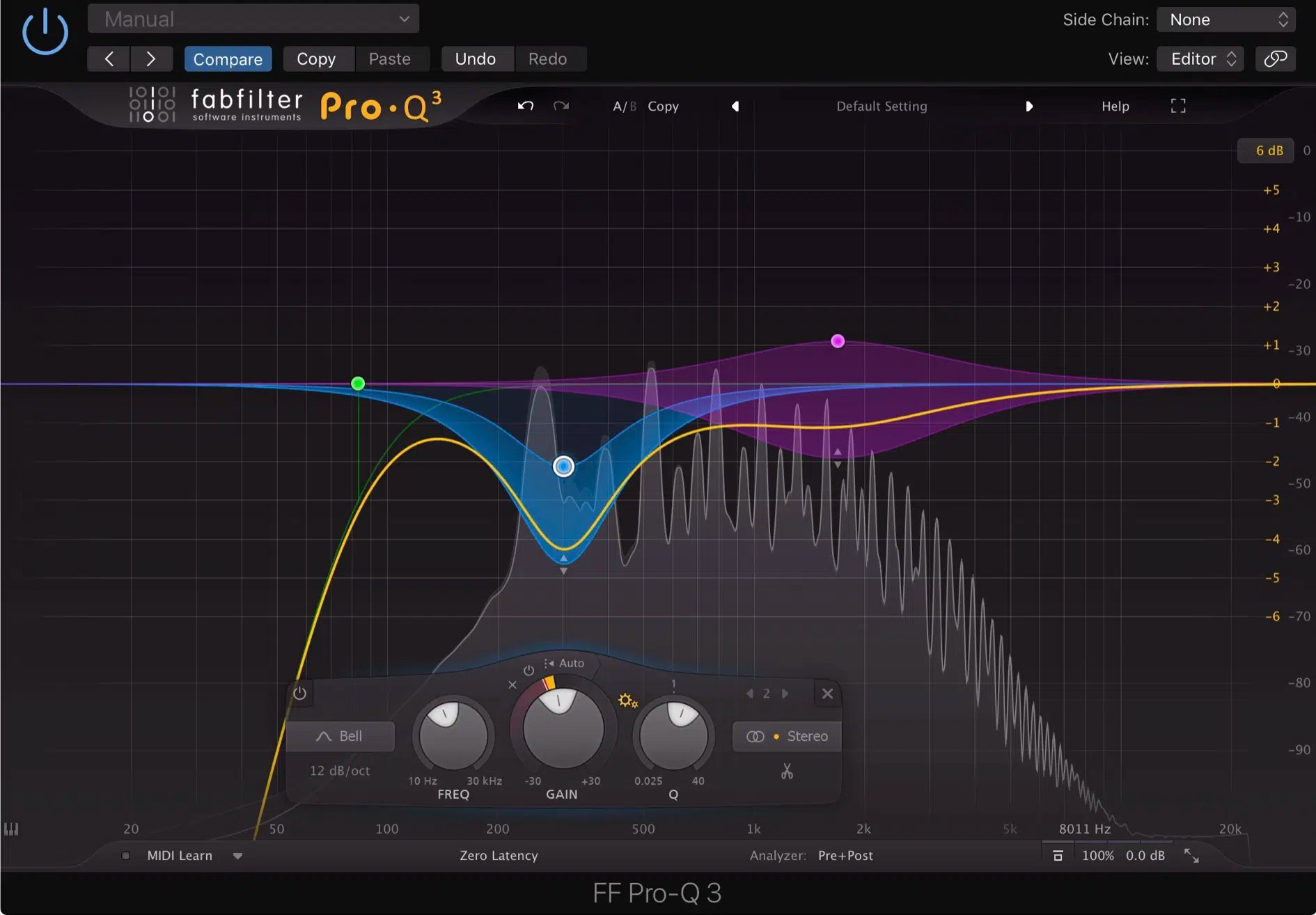
Task: Click the FREQ knob
Action: (453, 735)
